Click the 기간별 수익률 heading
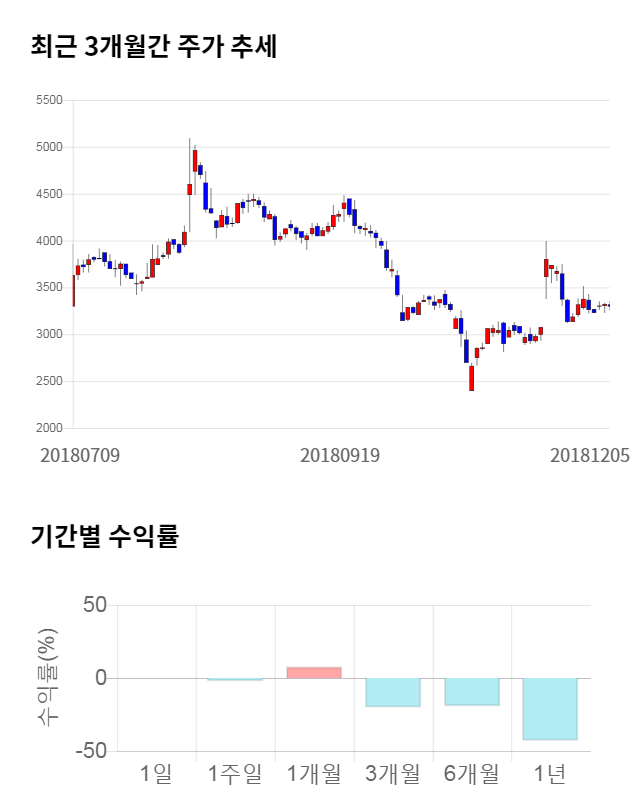This screenshot has height=810, width=640. pos(104,536)
